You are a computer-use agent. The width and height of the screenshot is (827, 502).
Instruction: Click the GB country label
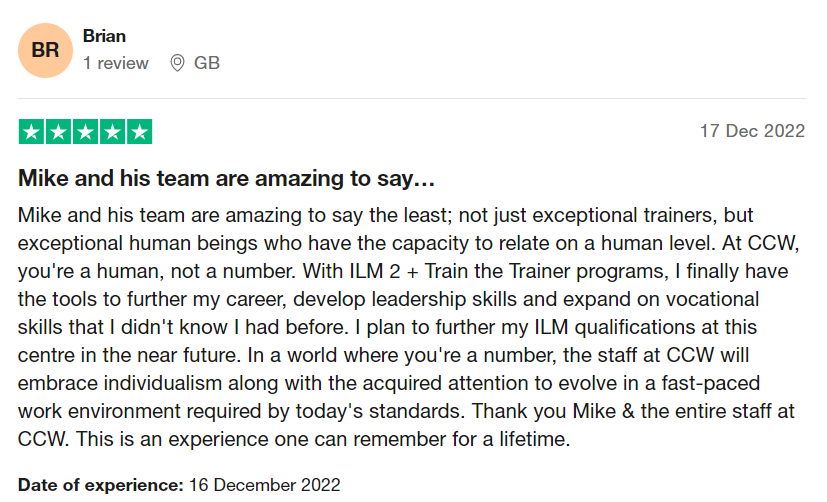pyautogui.click(x=207, y=63)
